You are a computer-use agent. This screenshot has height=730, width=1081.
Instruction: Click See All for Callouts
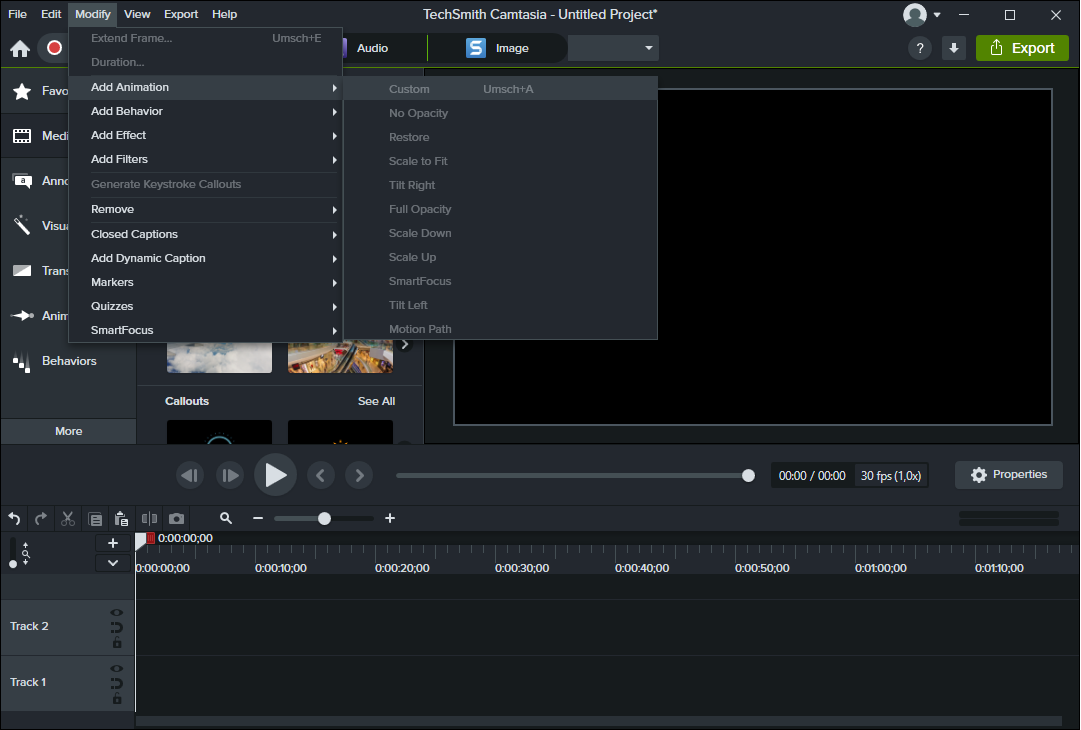376,401
